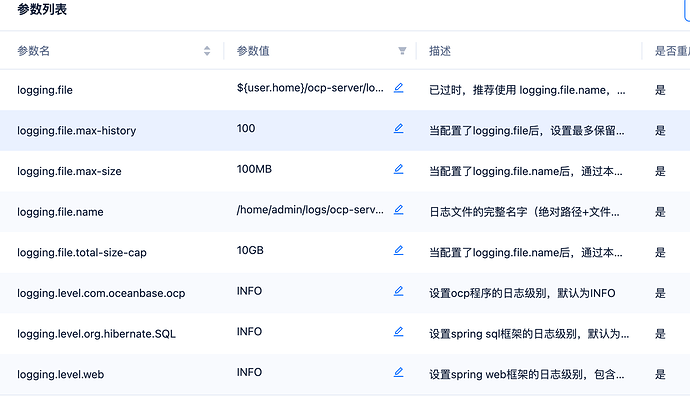This screenshot has height=396, width=690.
Task: Edit logging.file.name value pencil icon
Action: tap(398, 210)
